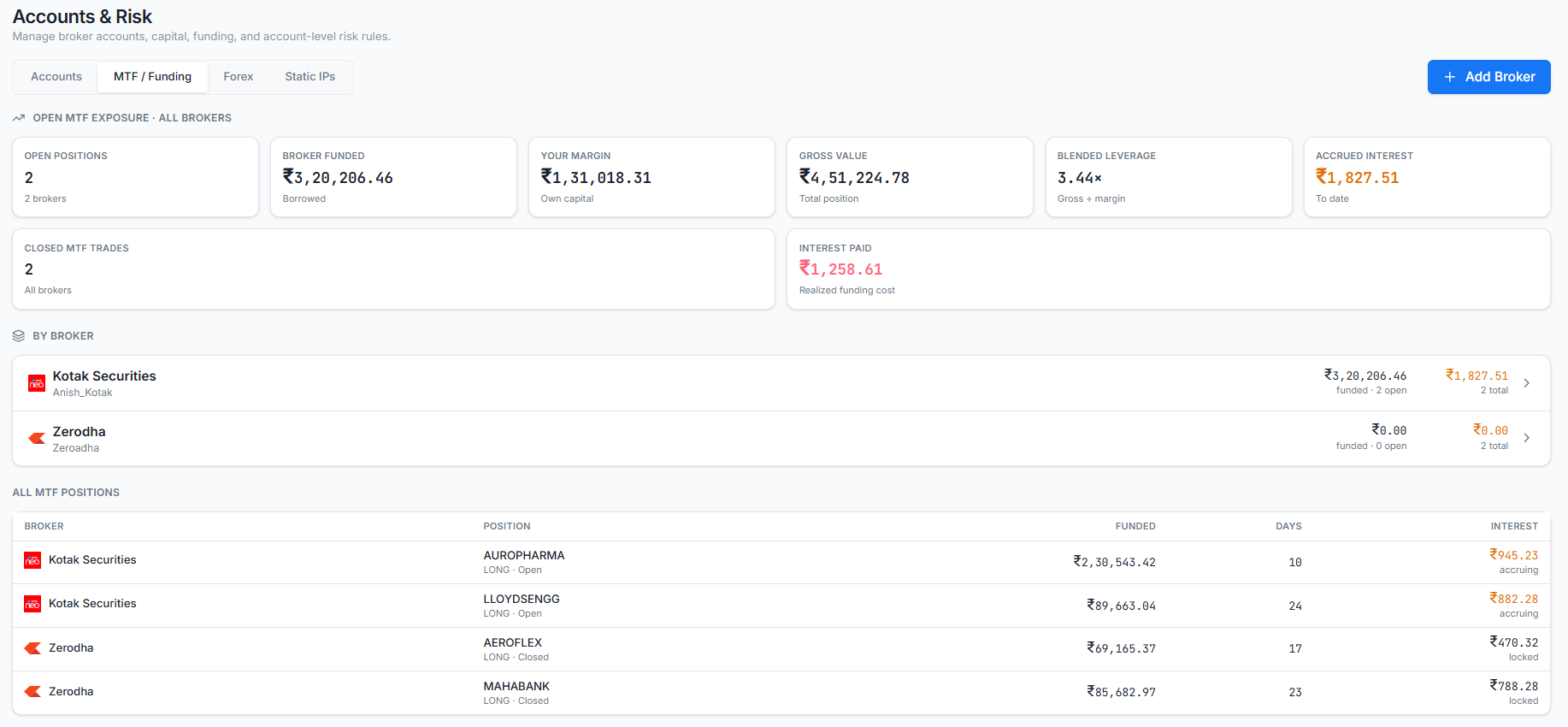The height and width of the screenshot is (727, 1568).
Task: Click Kotak logo in LLOYDSENGG row
Action: click(32, 604)
